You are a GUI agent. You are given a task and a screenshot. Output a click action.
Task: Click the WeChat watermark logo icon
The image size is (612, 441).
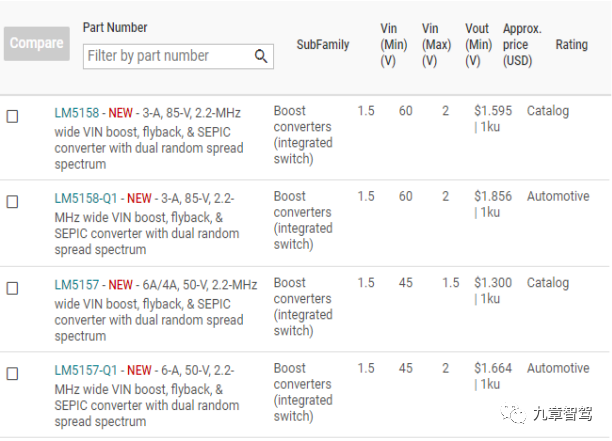(514, 414)
